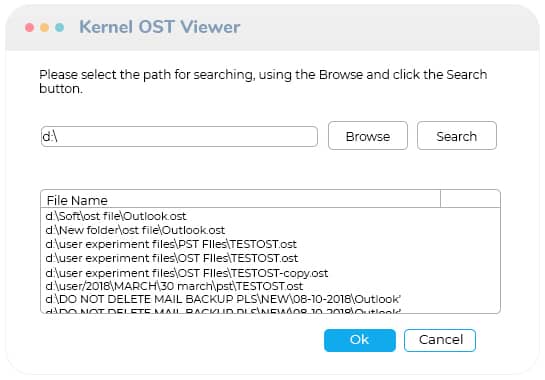Viewport: 545px width, 380px height.
Task: Focus the search path field showing d:\
Action: (x=179, y=136)
